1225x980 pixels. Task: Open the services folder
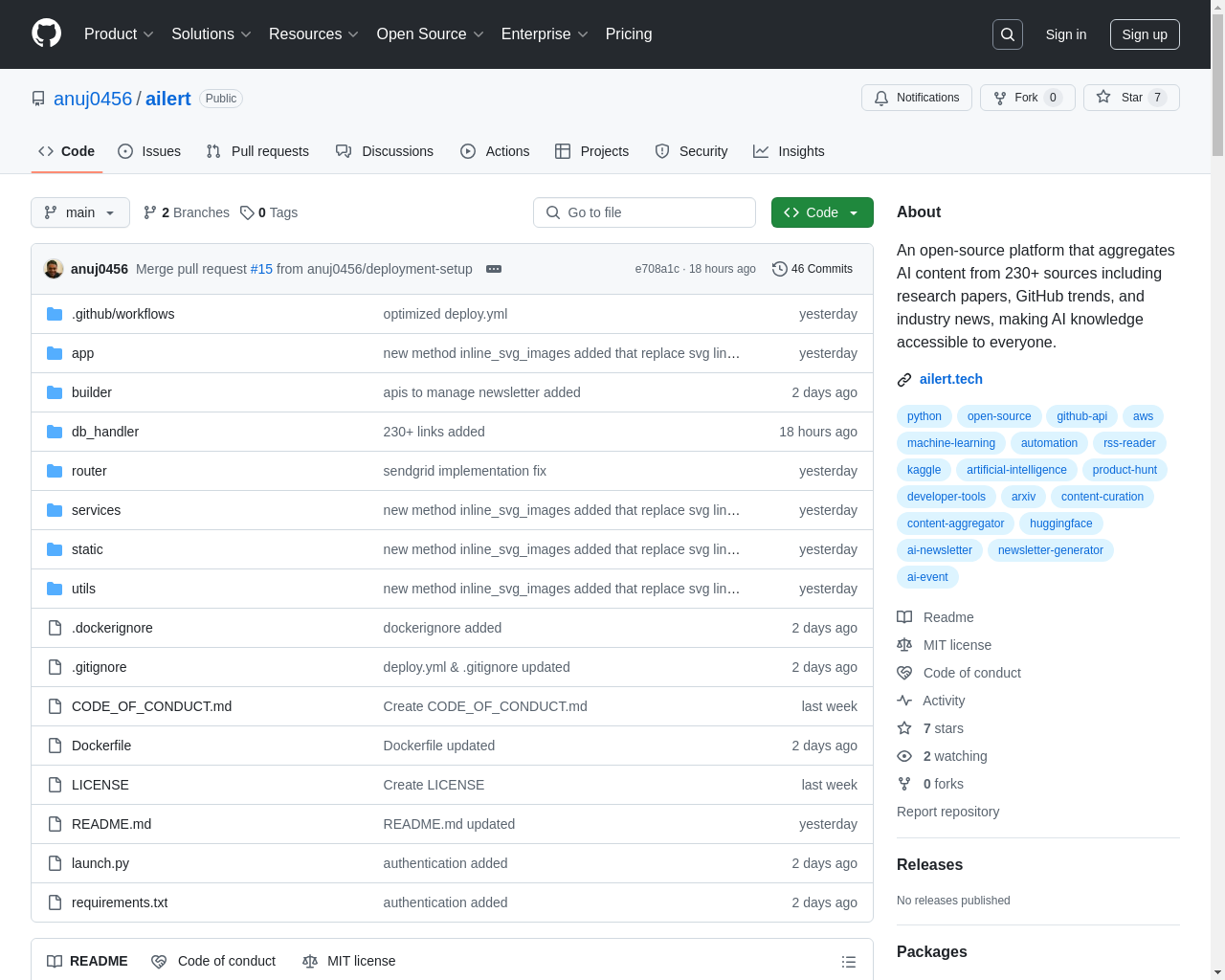(x=97, y=510)
